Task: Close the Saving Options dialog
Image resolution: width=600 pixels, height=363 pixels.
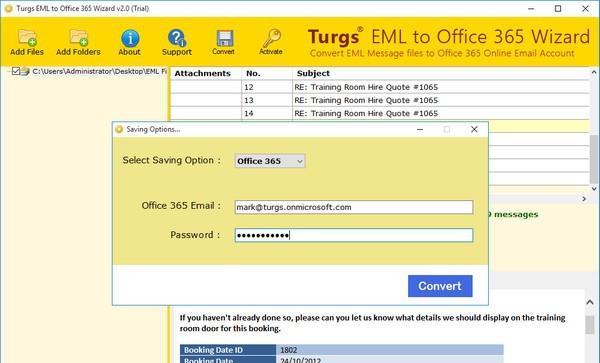Action: tap(474, 129)
